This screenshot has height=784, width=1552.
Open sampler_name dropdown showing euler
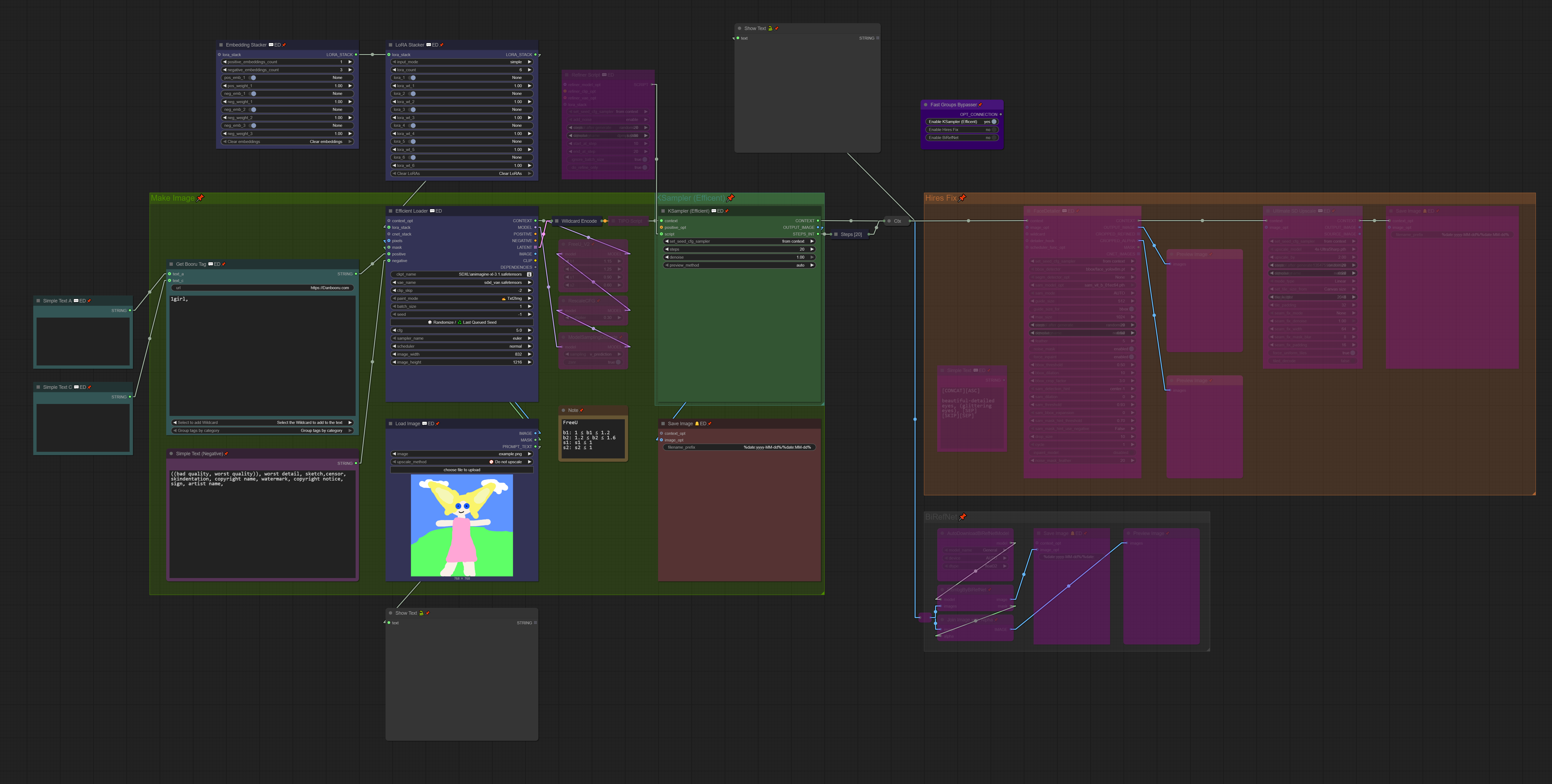(x=462, y=338)
